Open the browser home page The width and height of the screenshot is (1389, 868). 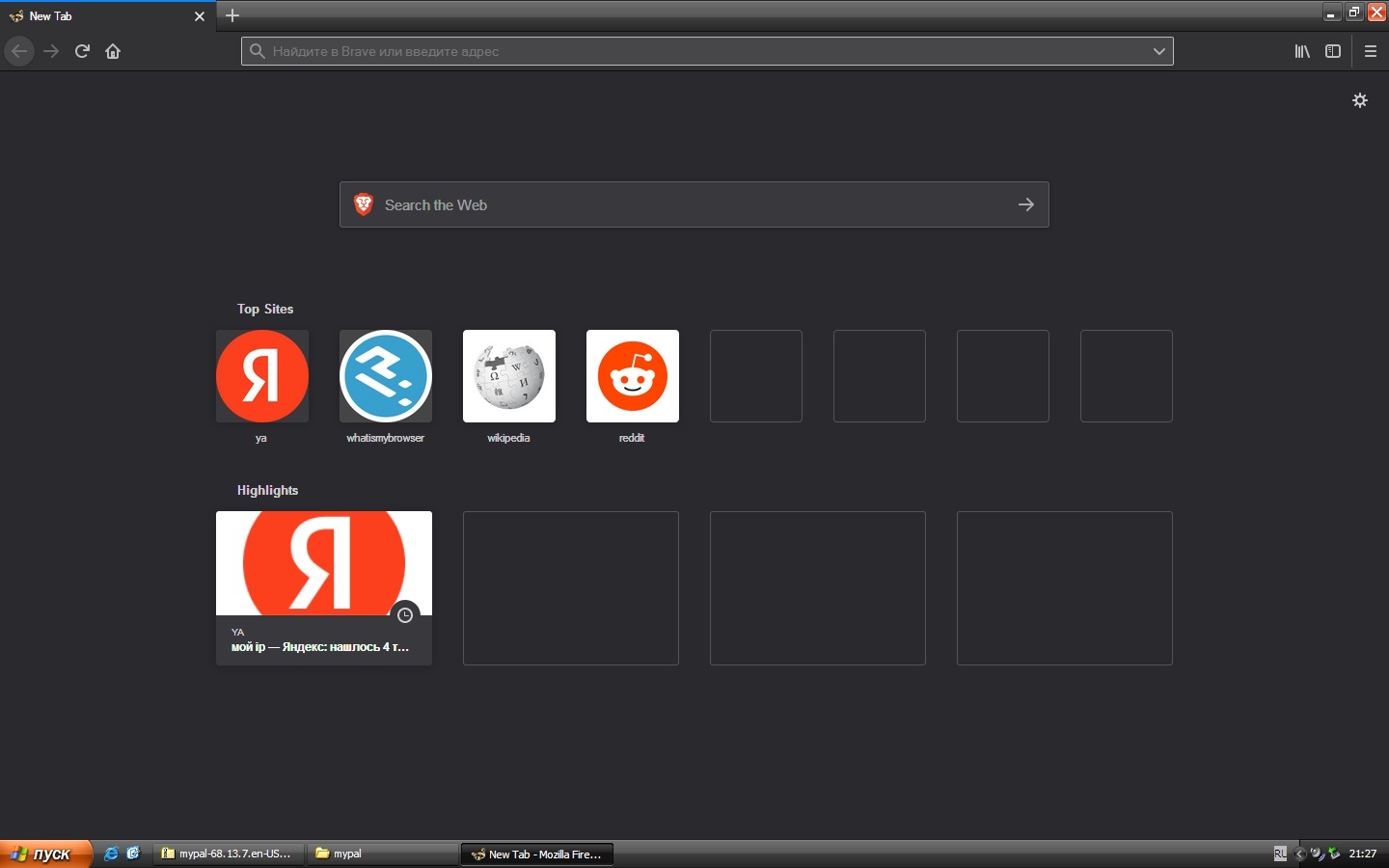pos(113,51)
